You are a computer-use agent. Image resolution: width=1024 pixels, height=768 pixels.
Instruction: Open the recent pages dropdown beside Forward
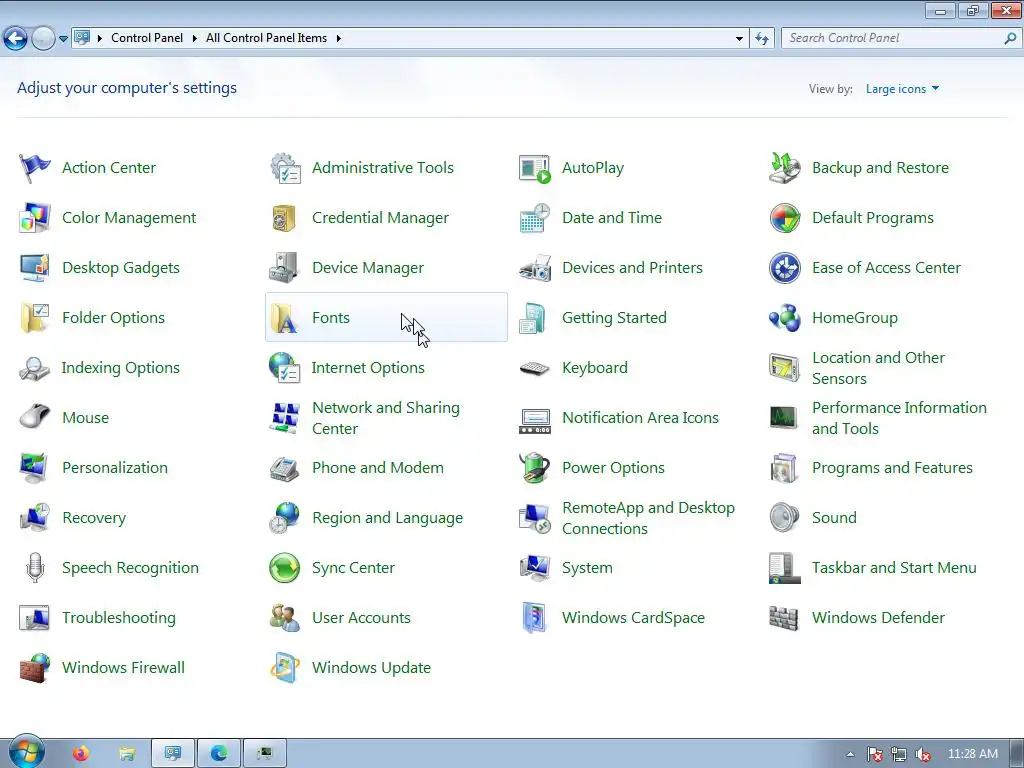click(63, 39)
